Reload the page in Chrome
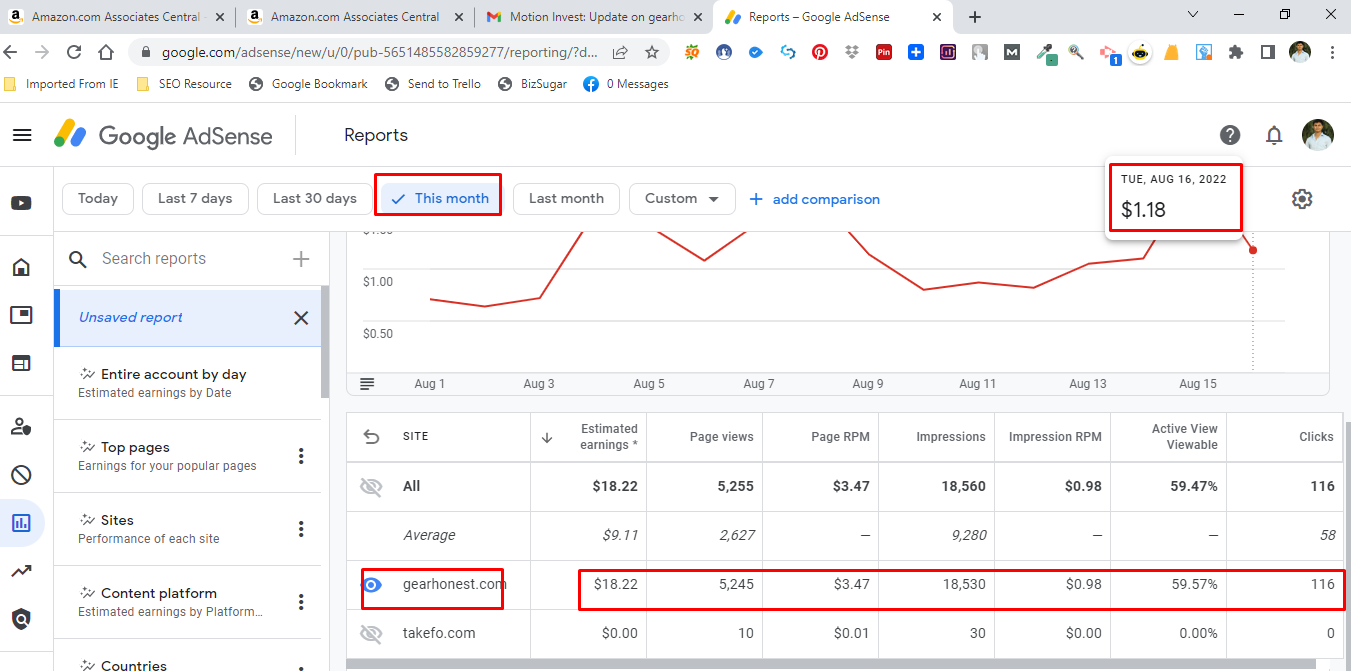This screenshot has width=1351, height=671. coord(74,52)
